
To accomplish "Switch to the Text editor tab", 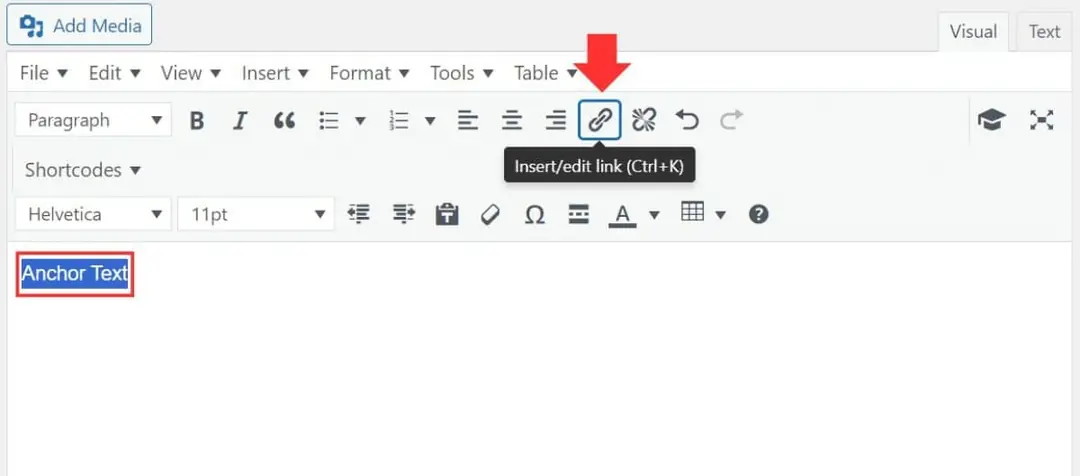I will point(1044,32).
